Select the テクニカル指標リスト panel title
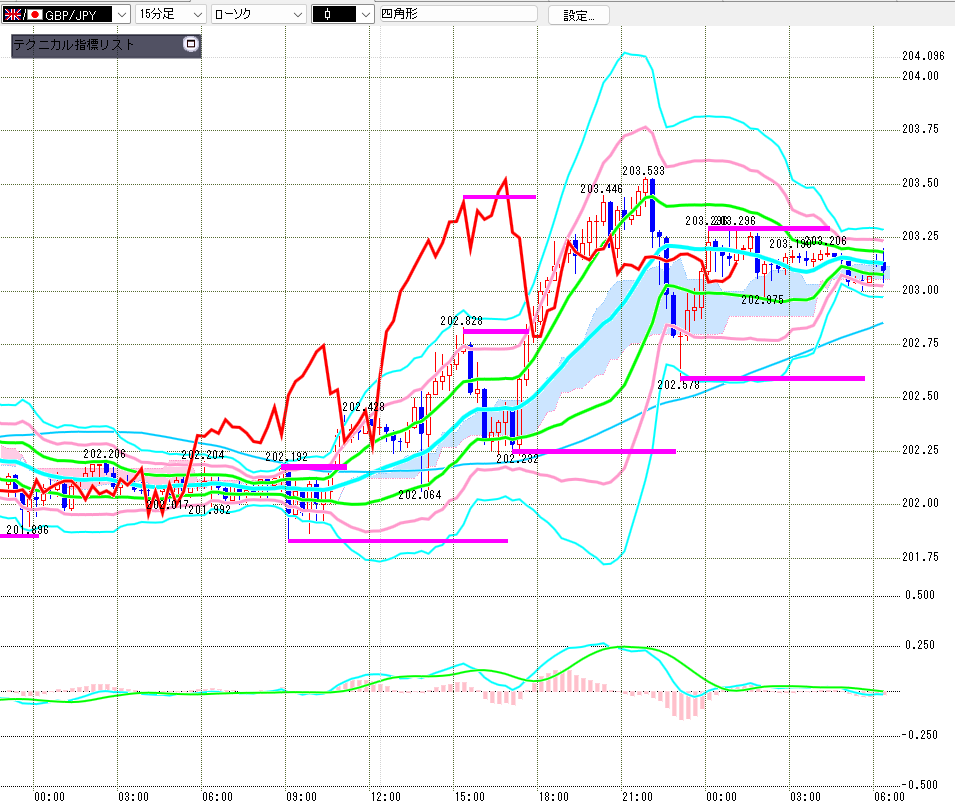This screenshot has width=955, height=807. (x=74, y=45)
